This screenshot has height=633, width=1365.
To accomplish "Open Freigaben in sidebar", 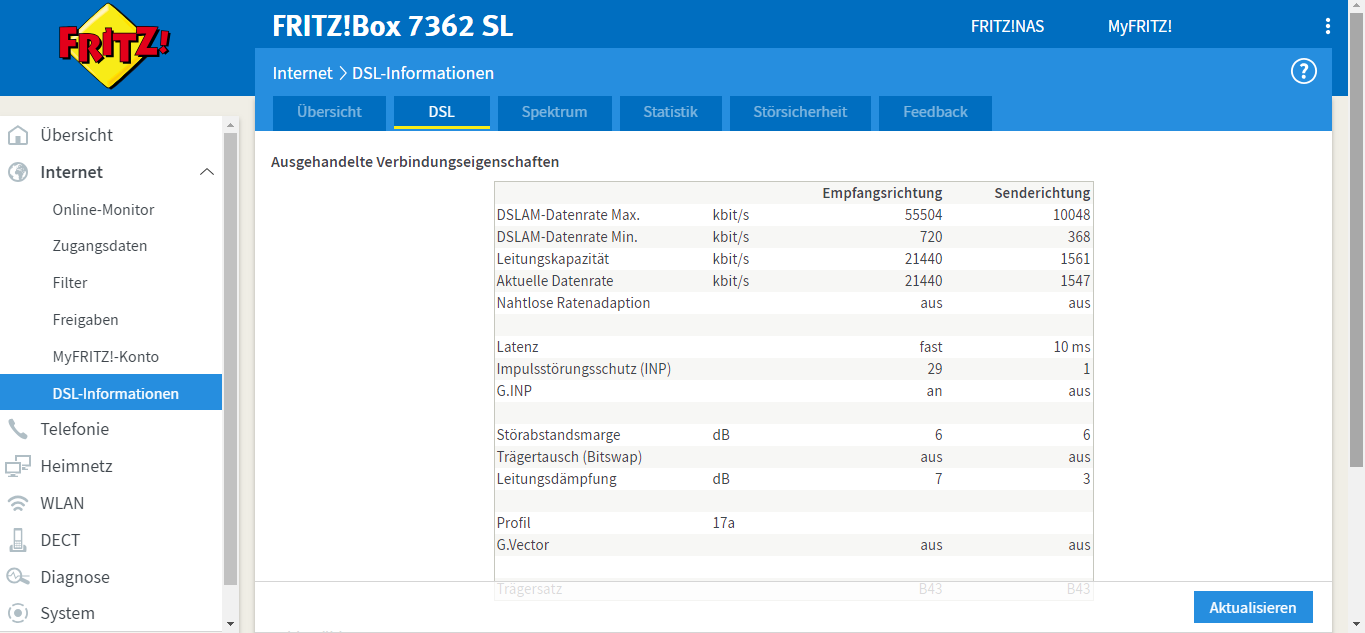I will 85,320.
